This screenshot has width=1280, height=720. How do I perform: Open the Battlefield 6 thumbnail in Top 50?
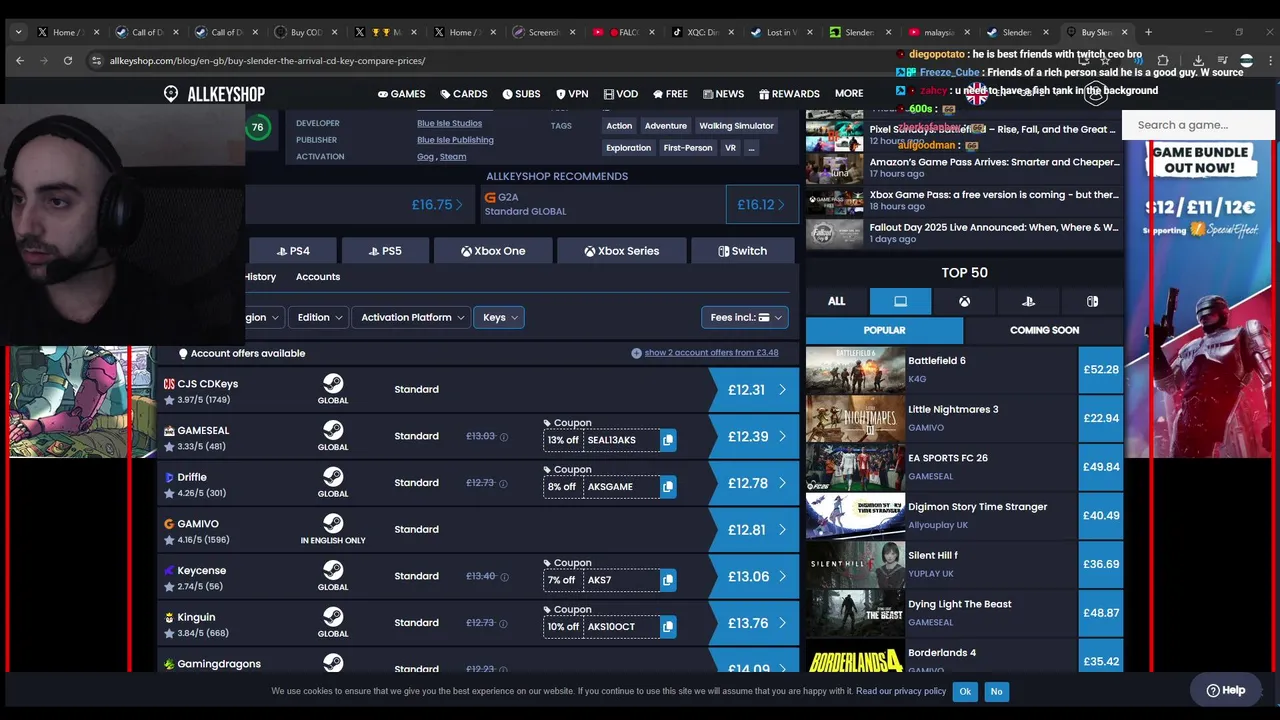[x=855, y=369]
